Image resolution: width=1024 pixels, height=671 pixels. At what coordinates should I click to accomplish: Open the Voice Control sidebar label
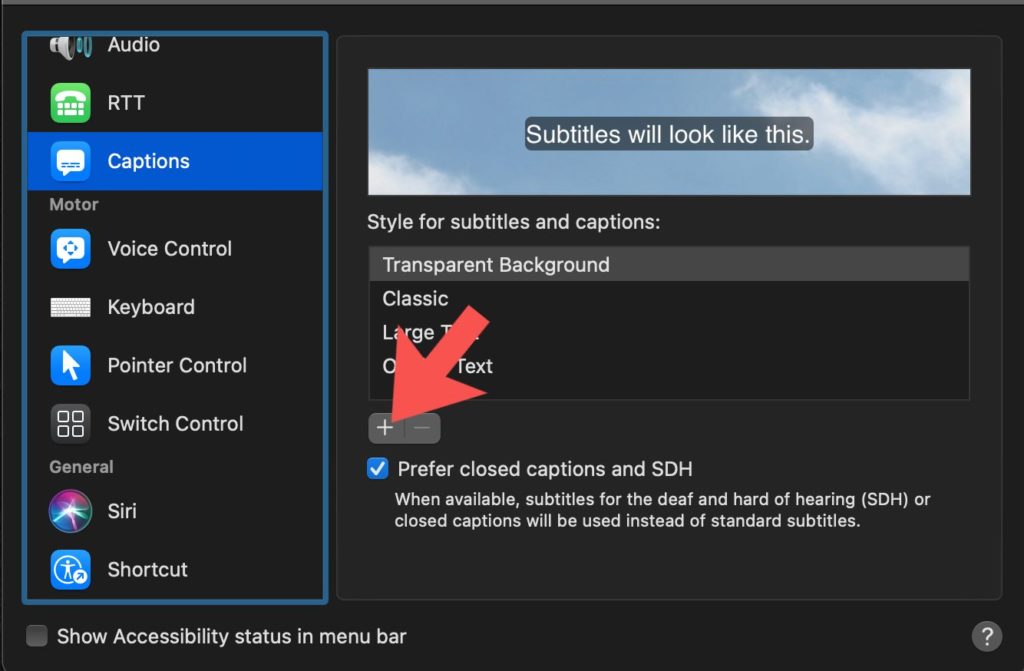point(170,249)
